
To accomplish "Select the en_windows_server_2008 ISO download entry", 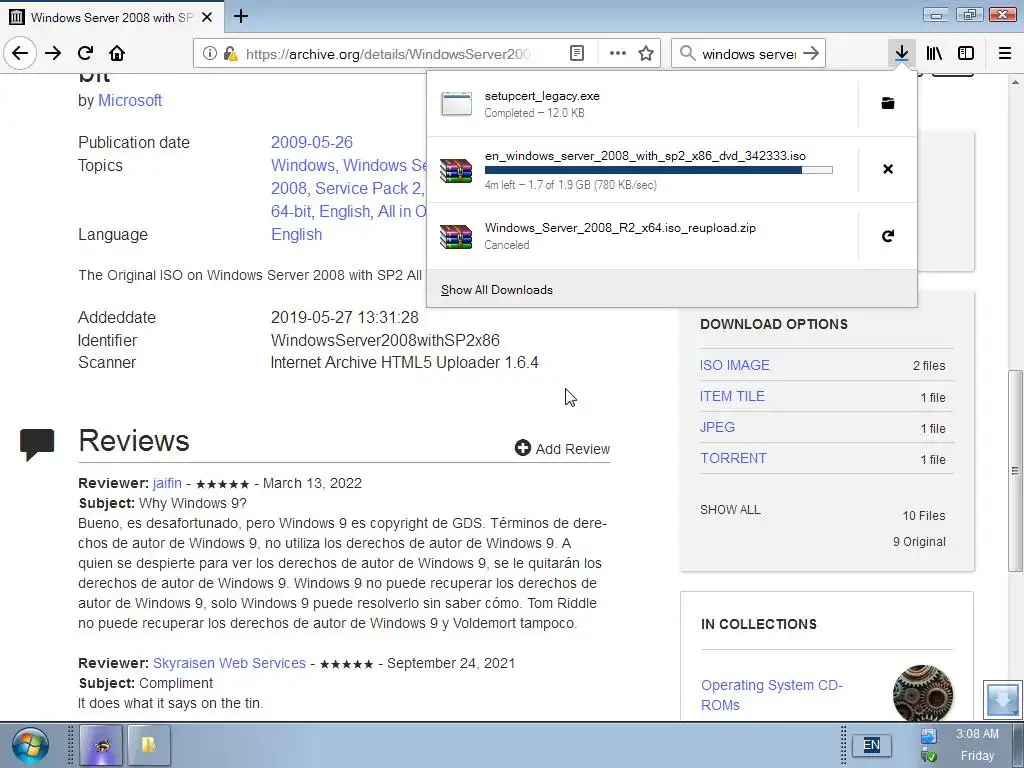I will point(643,170).
